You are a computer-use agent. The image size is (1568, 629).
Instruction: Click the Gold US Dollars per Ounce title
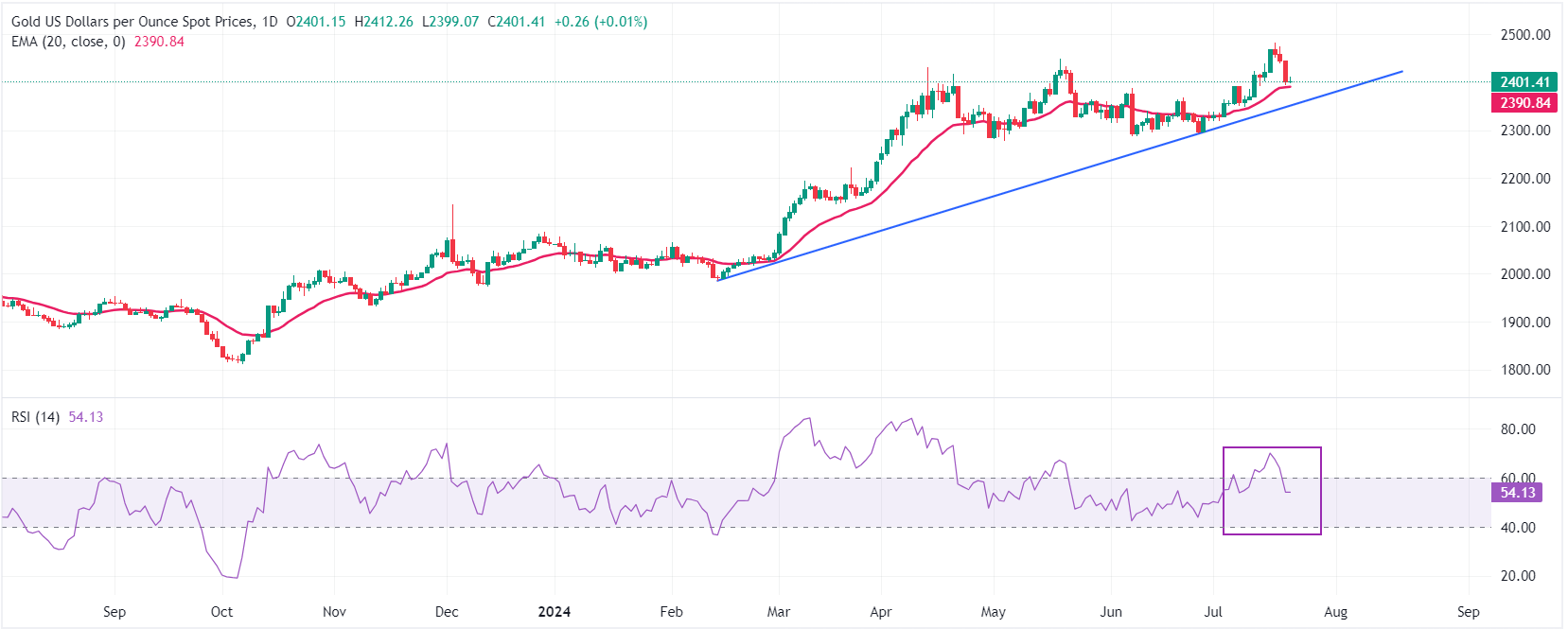(132, 22)
